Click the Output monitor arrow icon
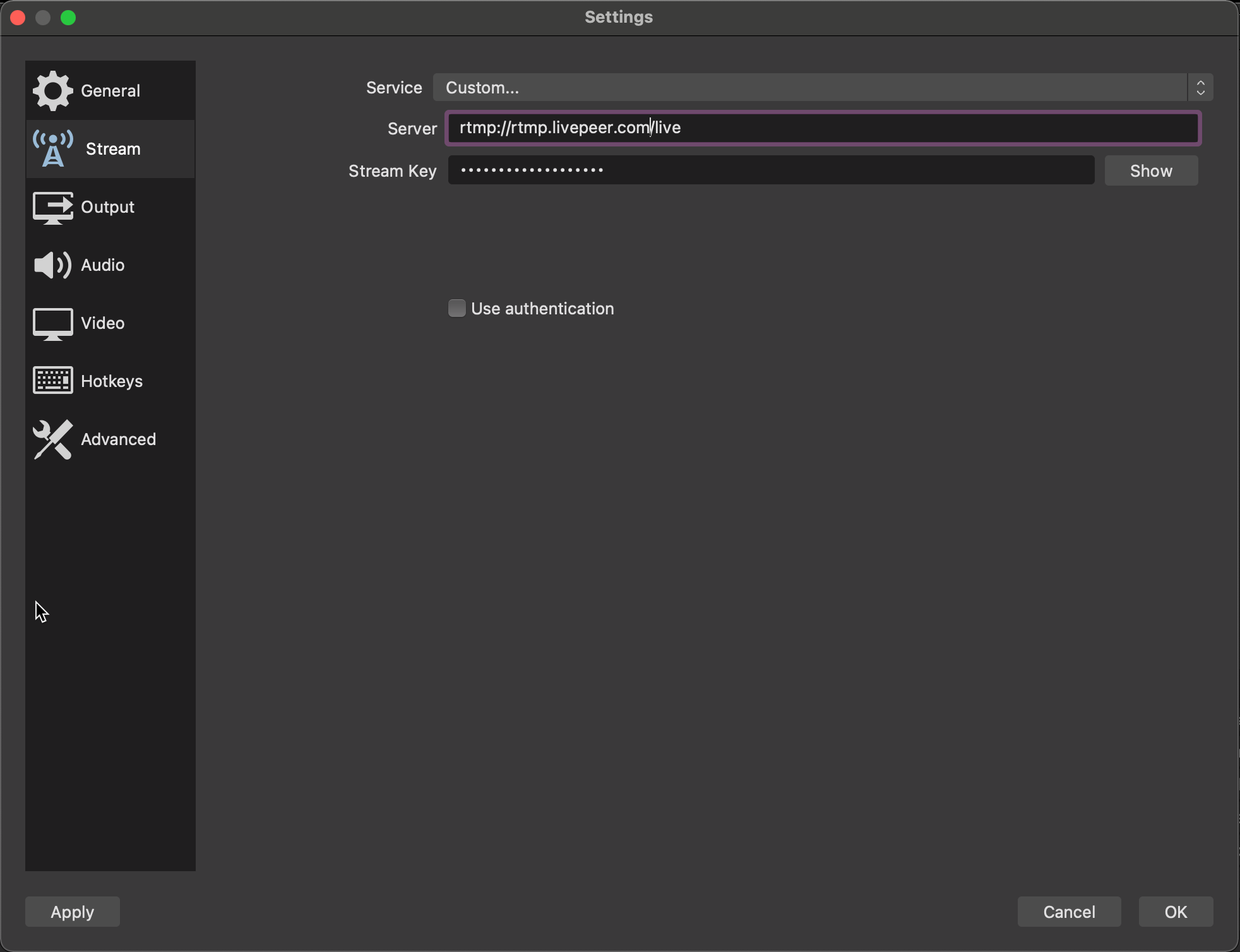The height and width of the screenshot is (952, 1240). pos(52,208)
